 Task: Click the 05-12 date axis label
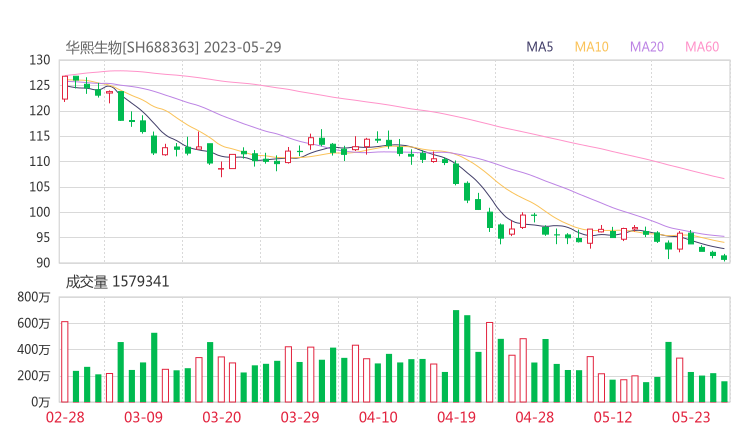point(613,417)
